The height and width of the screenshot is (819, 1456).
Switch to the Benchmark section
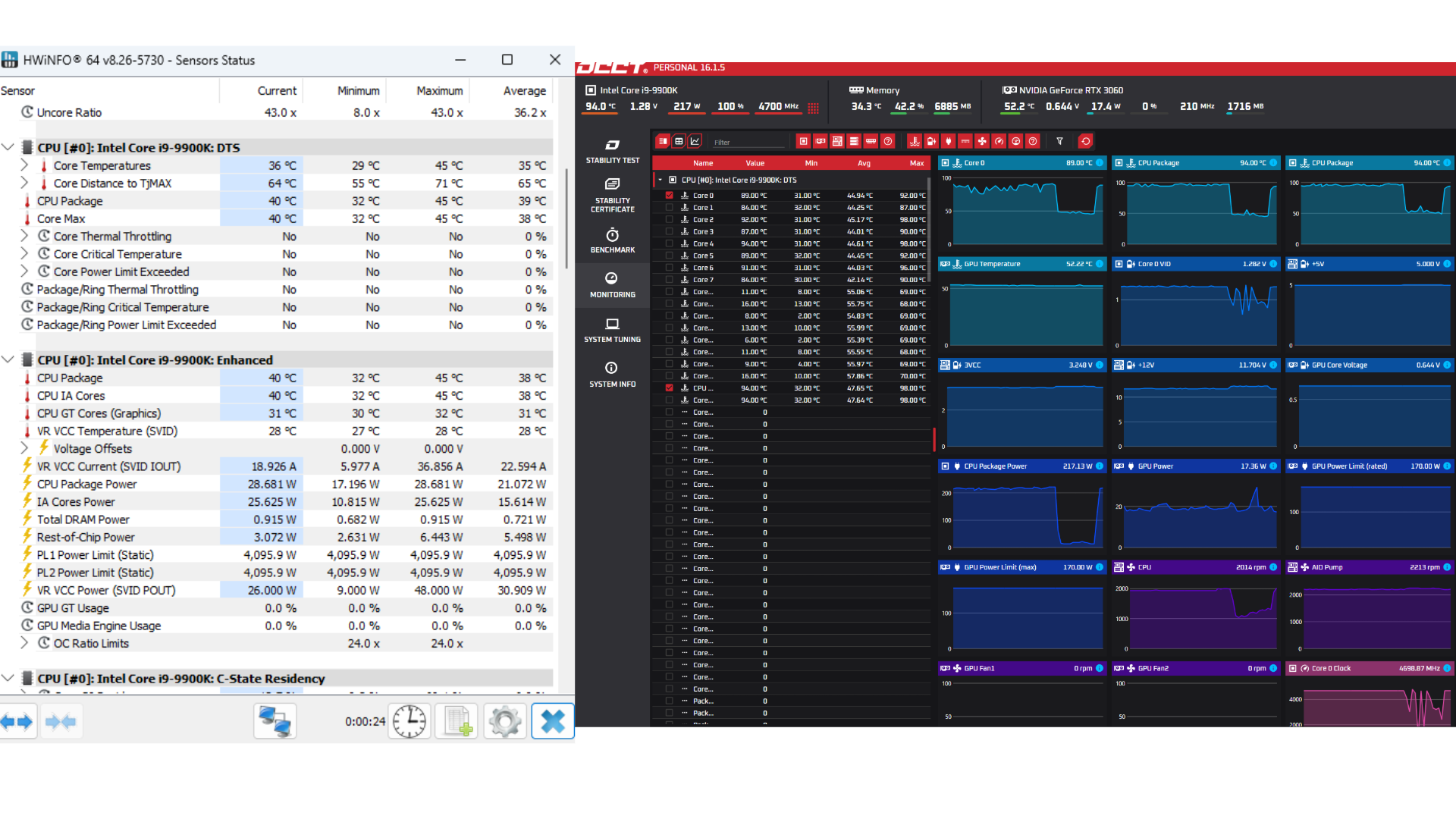[x=612, y=240]
